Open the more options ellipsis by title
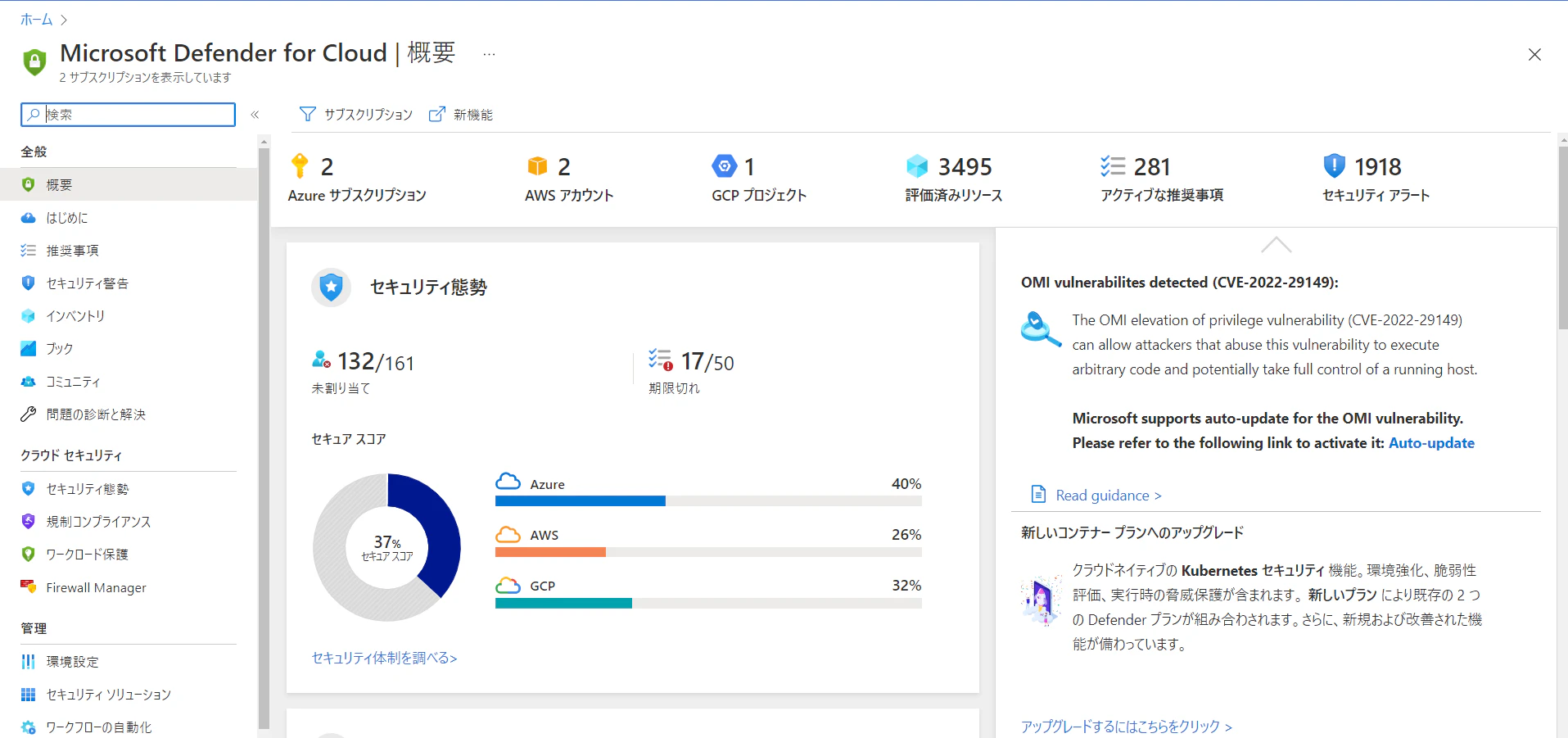Image resolution: width=1568 pixels, height=738 pixels. click(x=489, y=54)
